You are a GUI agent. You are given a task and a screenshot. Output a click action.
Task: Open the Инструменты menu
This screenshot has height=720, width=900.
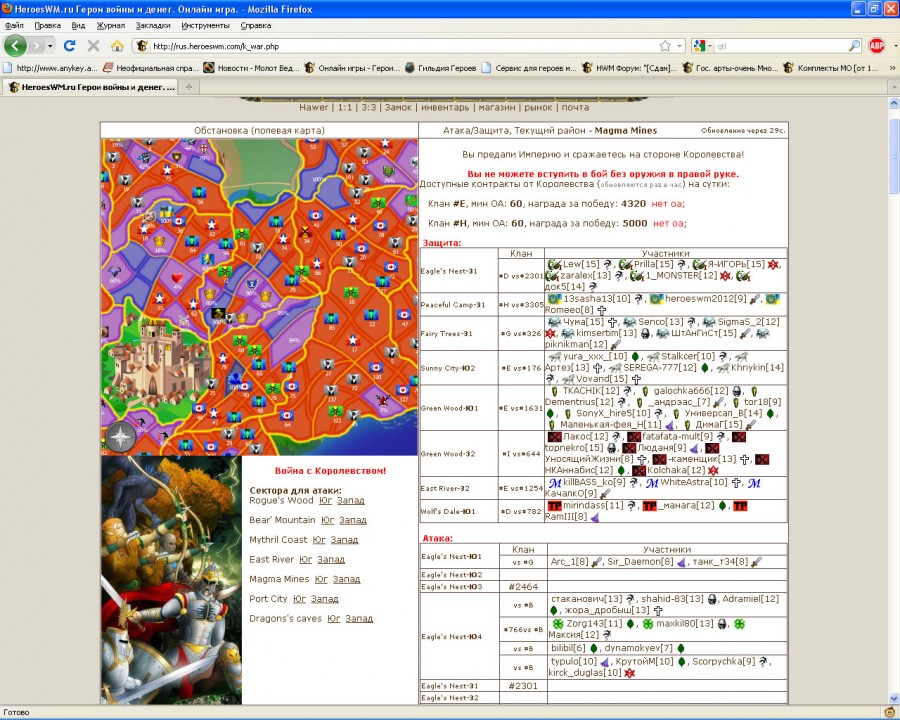[205, 25]
